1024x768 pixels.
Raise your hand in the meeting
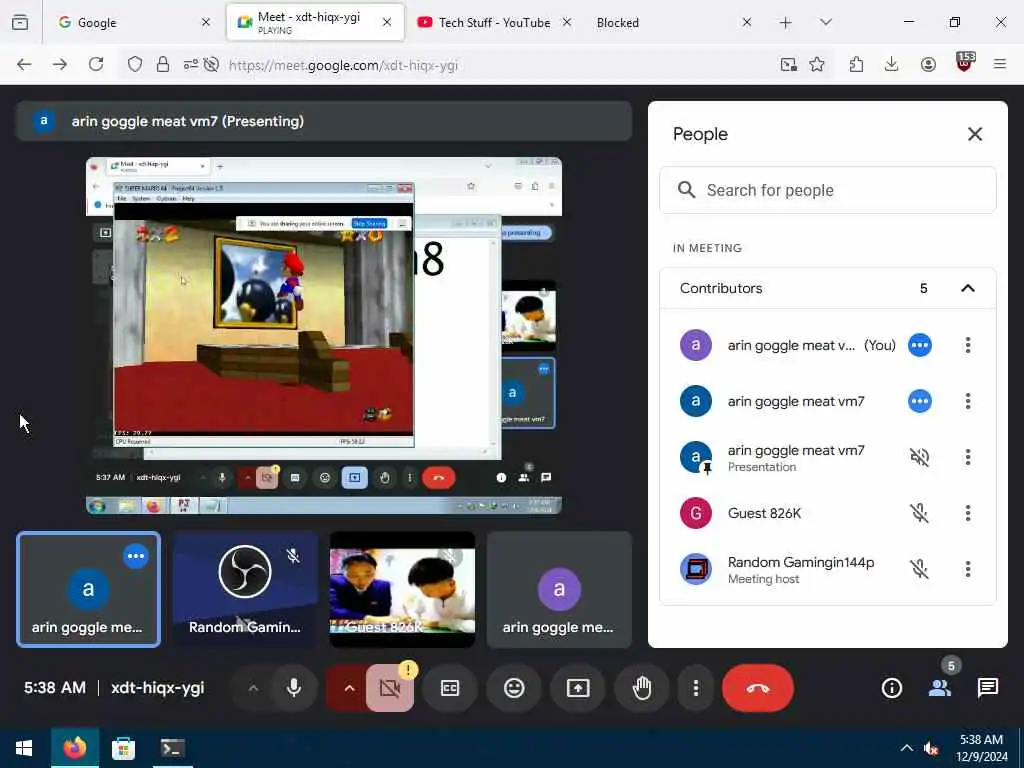pyautogui.click(x=642, y=688)
